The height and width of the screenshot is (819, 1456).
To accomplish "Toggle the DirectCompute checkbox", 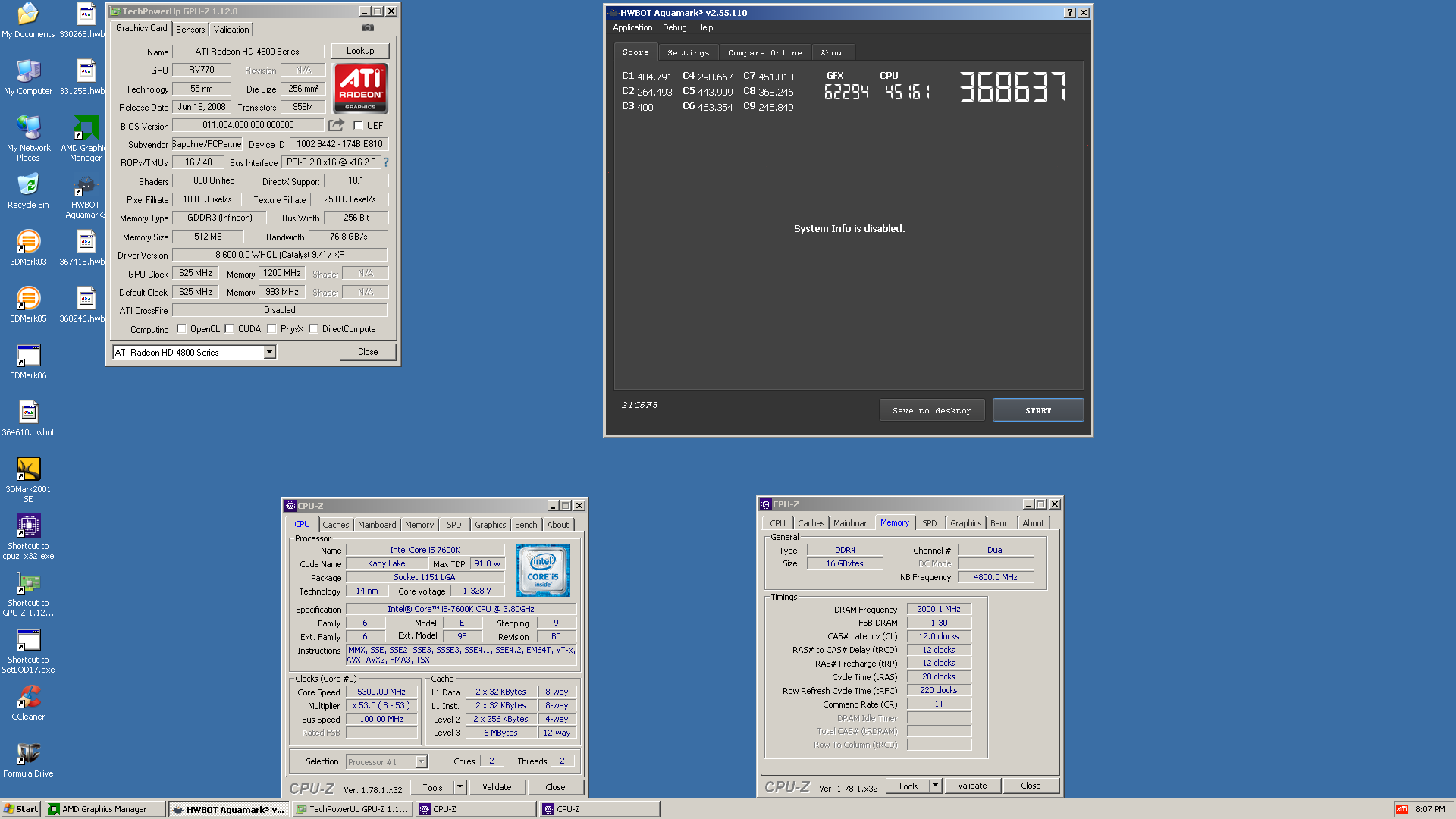I will [313, 329].
